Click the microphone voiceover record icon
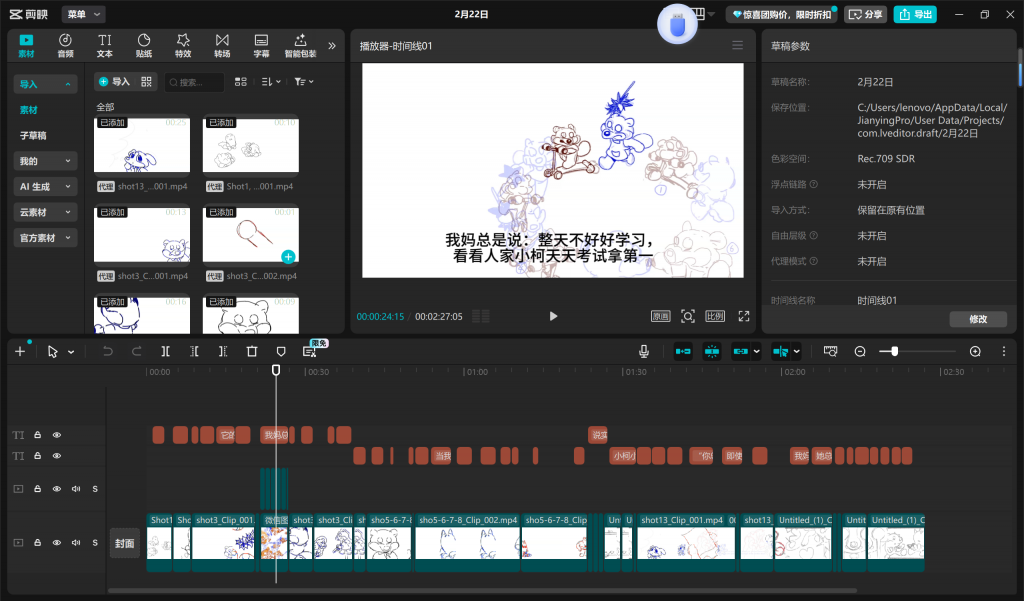 (x=644, y=351)
